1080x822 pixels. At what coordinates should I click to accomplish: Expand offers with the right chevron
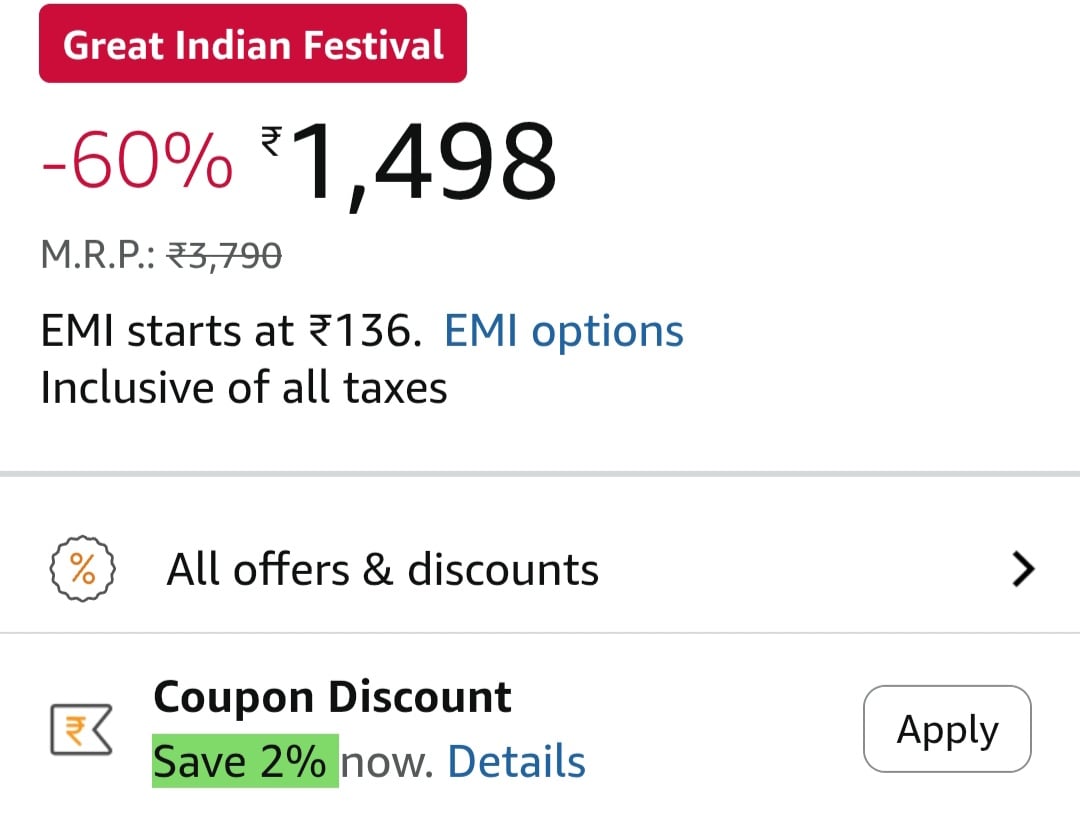click(1023, 570)
